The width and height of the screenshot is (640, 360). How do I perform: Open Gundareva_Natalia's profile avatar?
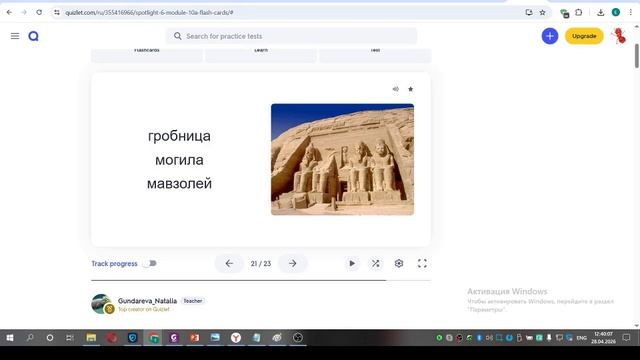pyautogui.click(x=101, y=304)
